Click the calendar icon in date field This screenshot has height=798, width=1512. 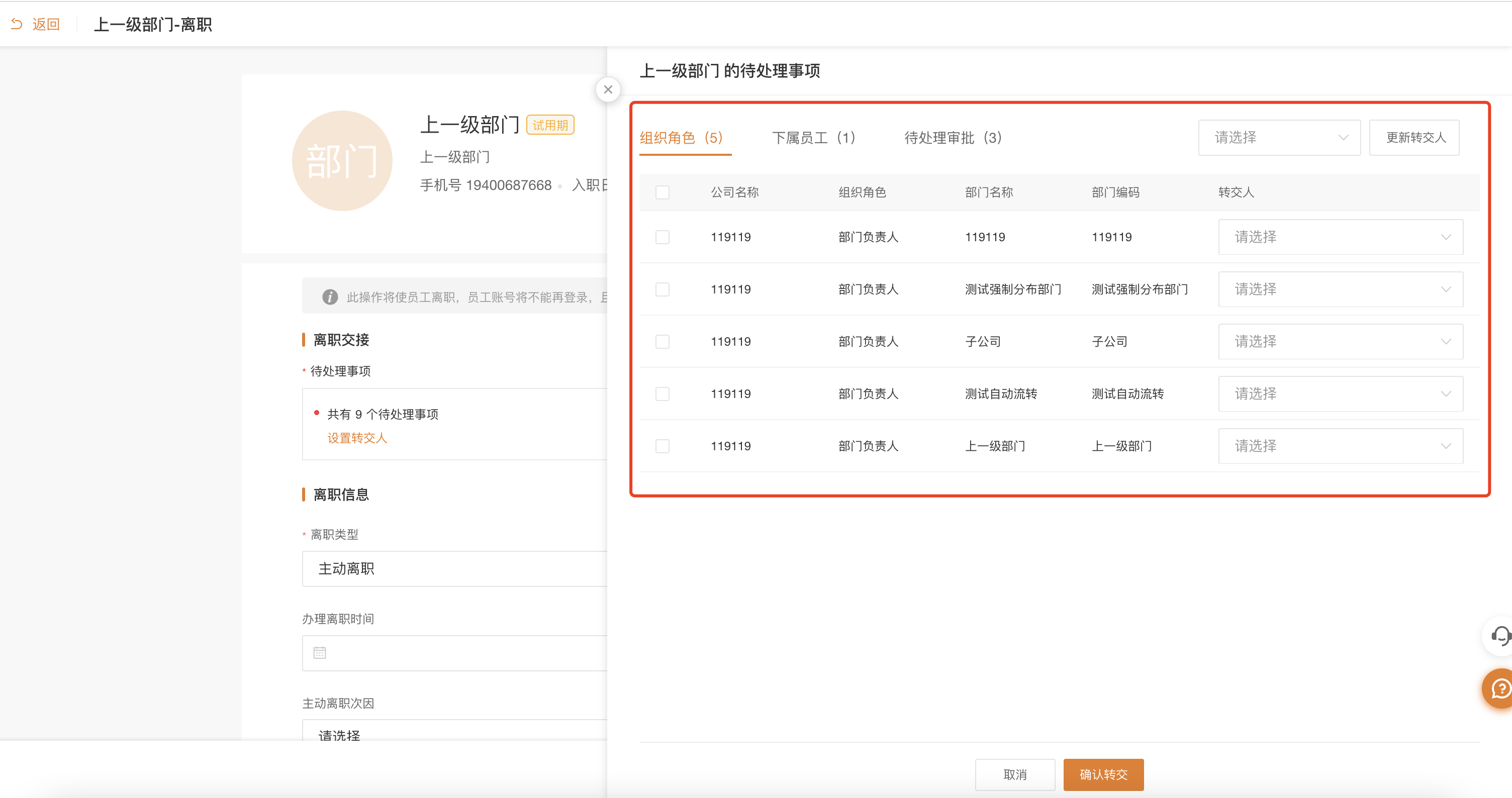coord(319,652)
